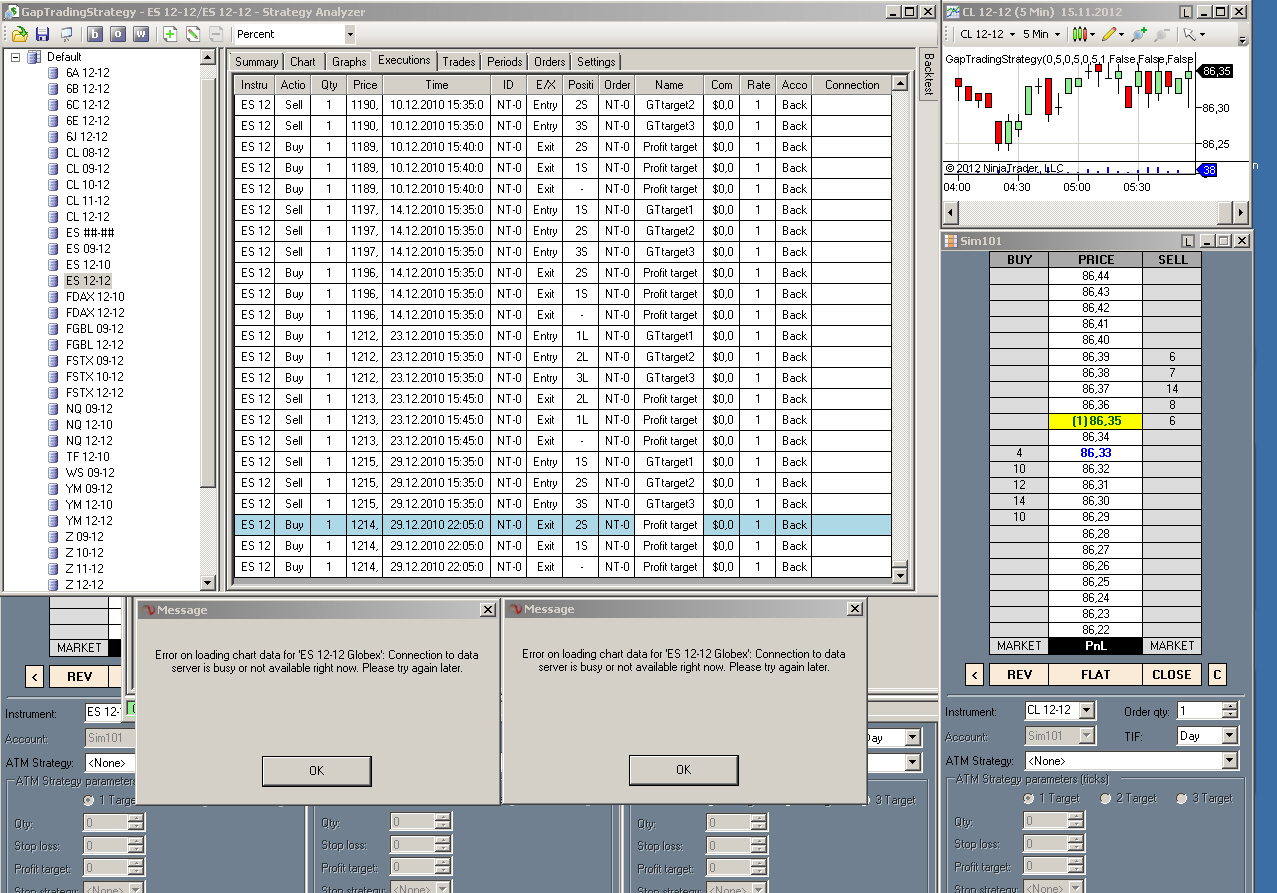Click the REV button in Sim101 panel
The width and height of the screenshot is (1277, 893).
[1019, 675]
